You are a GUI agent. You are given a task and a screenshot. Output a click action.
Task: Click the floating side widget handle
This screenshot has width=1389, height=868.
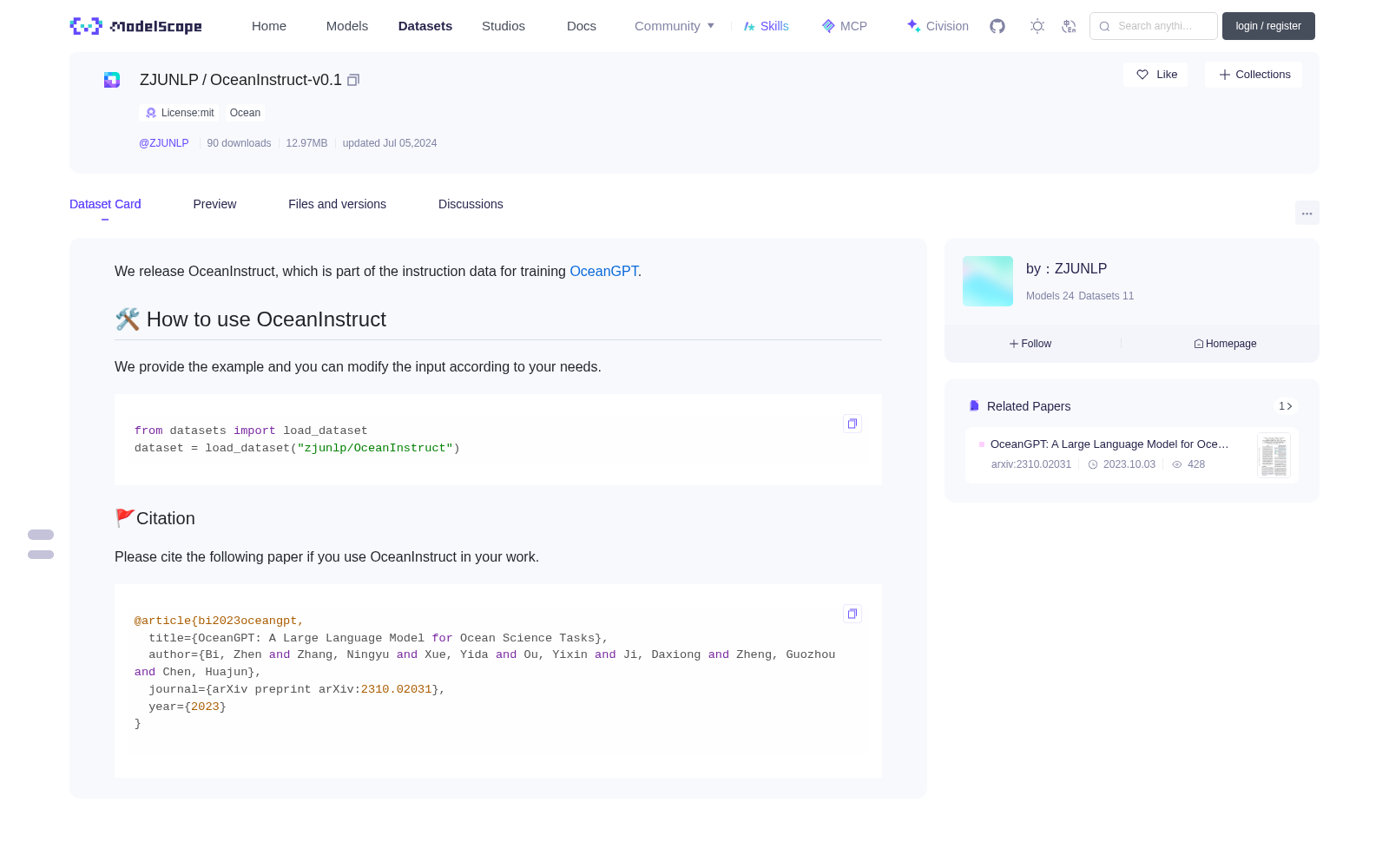point(41,544)
